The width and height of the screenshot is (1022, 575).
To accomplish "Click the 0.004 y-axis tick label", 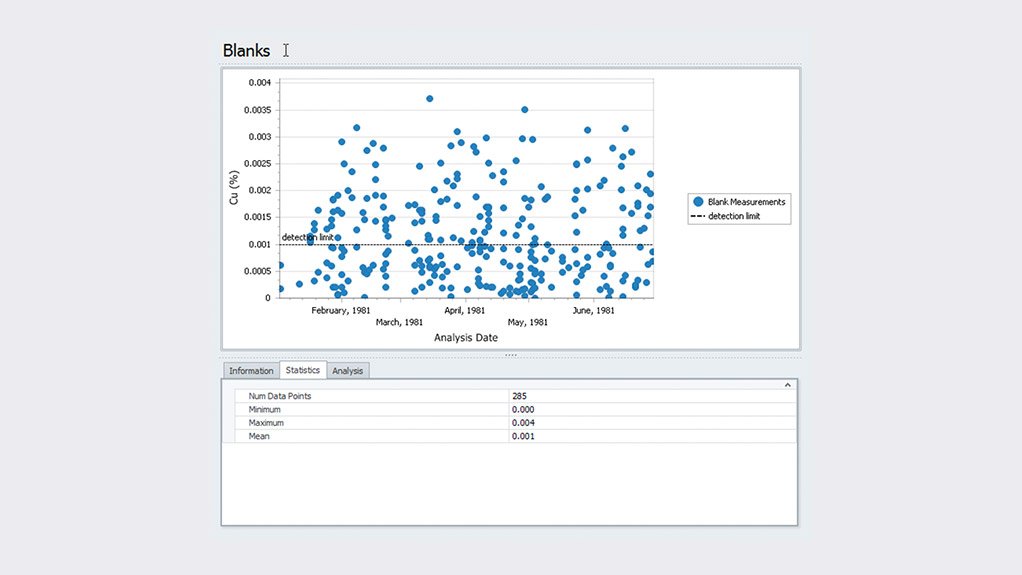I will pyautogui.click(x=259, y=83).
